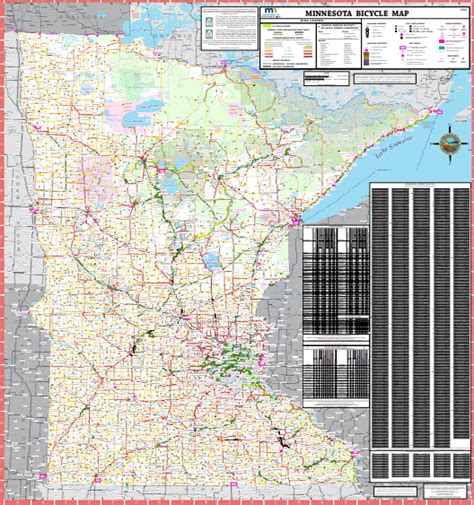
Task: Click the scale bar box below the legend
Action: [x=326, y=78]
